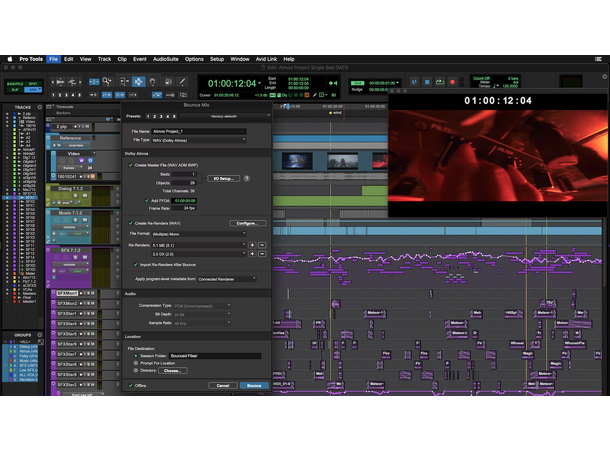This screenshot has height=450, width=610.
Task: Open the Grid mode dropdown
Action: point(33,89)
